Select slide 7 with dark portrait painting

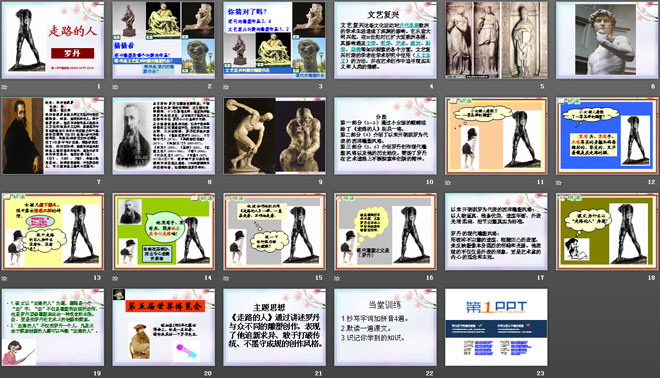point(53,136)
